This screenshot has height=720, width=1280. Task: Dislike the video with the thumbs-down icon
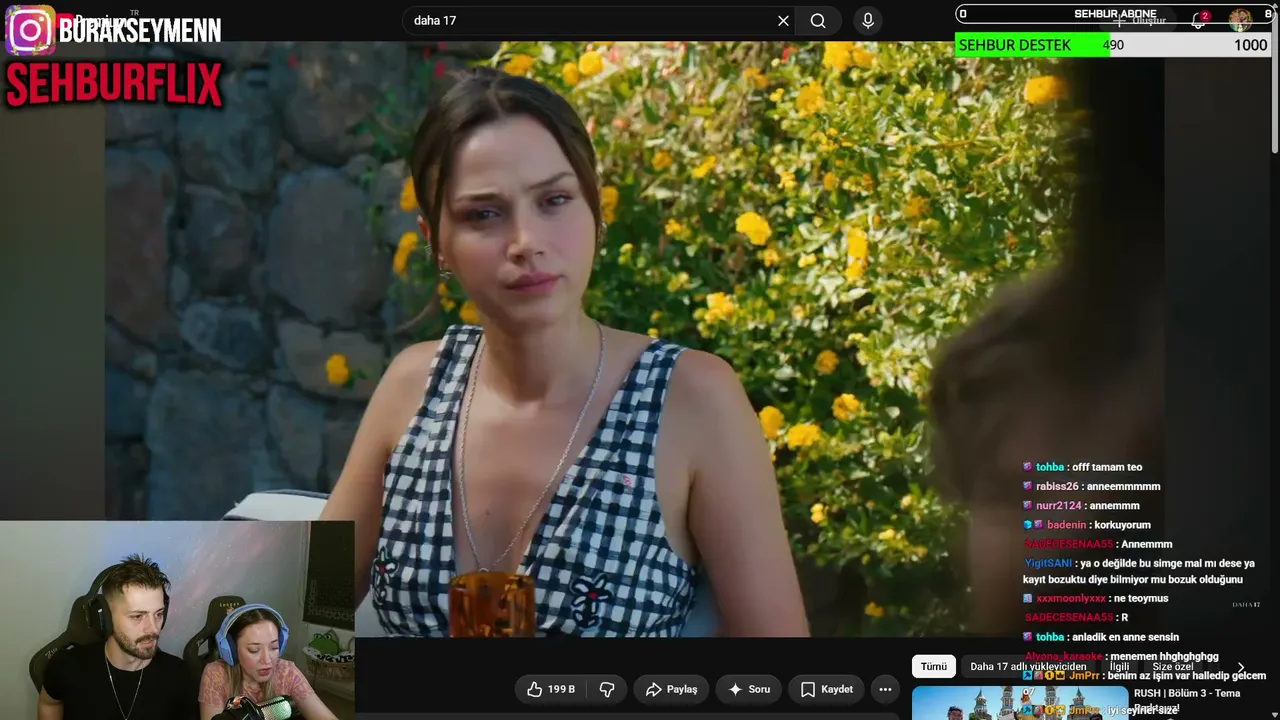(x=606, y=689)
